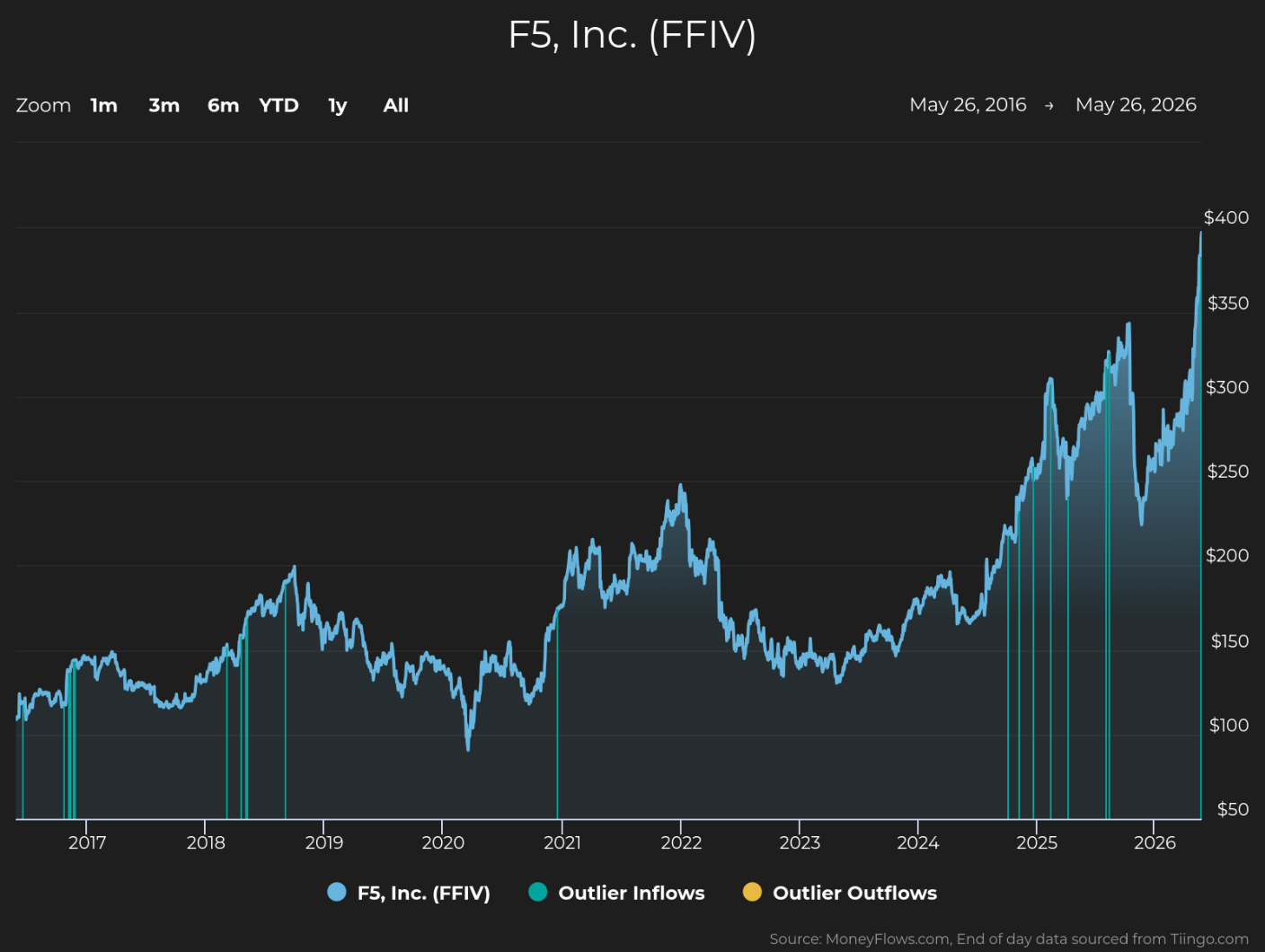The height and width of the screenshot is (952, 1265).
Task: Click the $300 price axis label
Action: [1227, 387]
